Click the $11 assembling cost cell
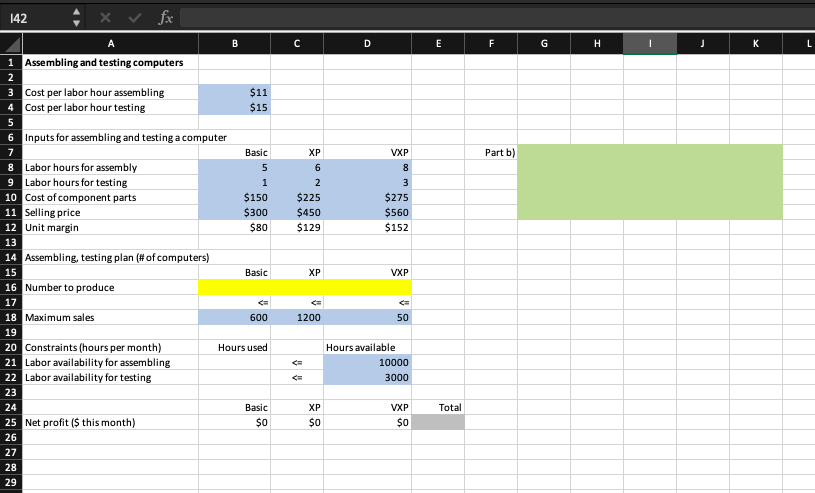 [x=234, y=93]
